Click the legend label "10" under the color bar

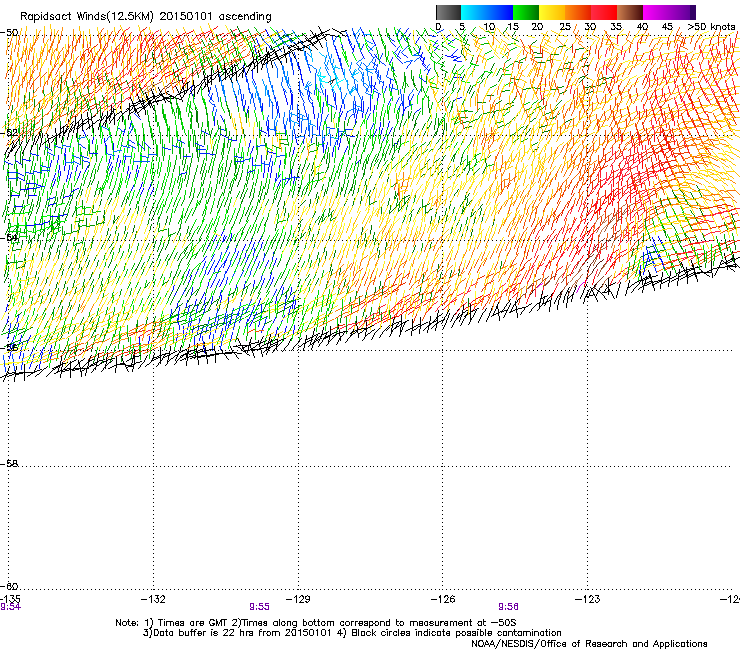coord(489,27)
